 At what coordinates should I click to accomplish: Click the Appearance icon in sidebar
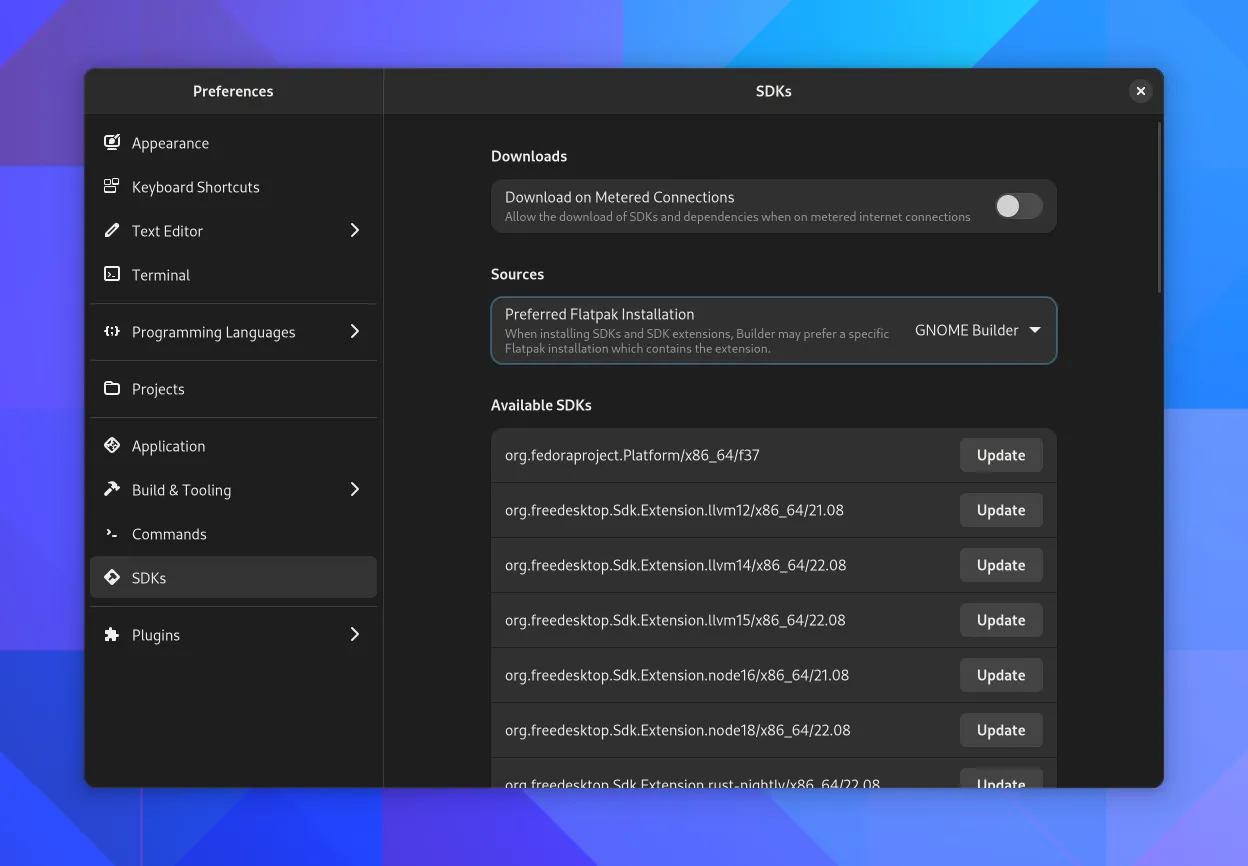click(112, 143)
